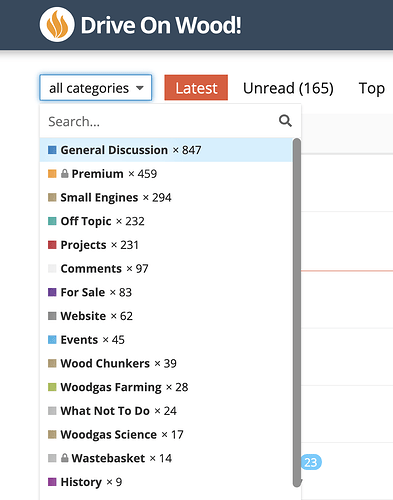Select the Events category
This screenshot has height=500, width=393.
pyautogui.click(x=166, y=340)
